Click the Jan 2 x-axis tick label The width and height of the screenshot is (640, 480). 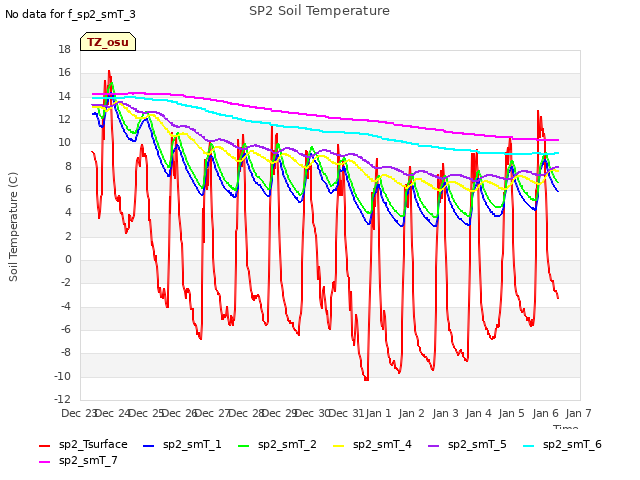(411, 413)
